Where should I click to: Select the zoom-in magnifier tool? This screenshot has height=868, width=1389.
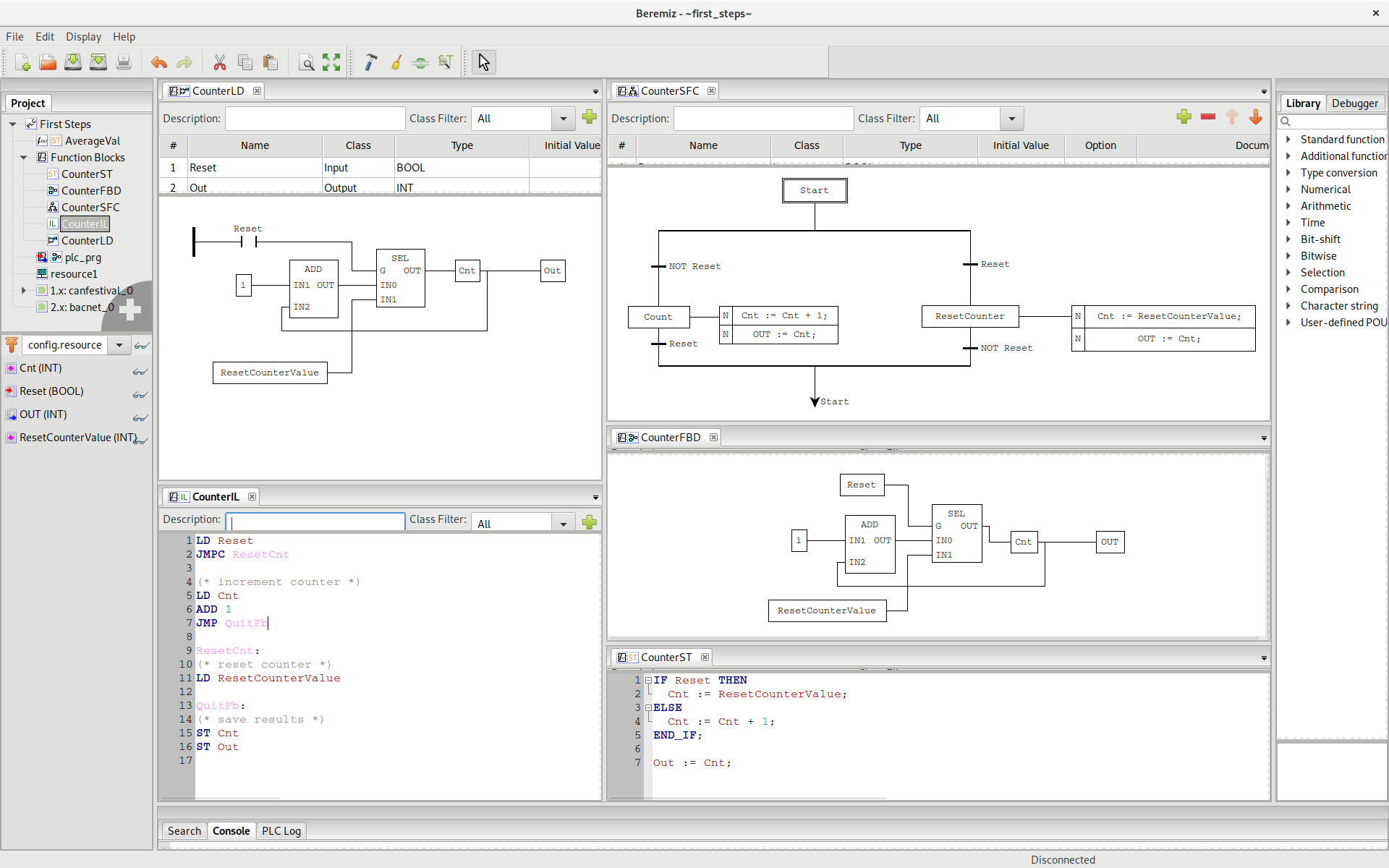(x=308, y=62)
